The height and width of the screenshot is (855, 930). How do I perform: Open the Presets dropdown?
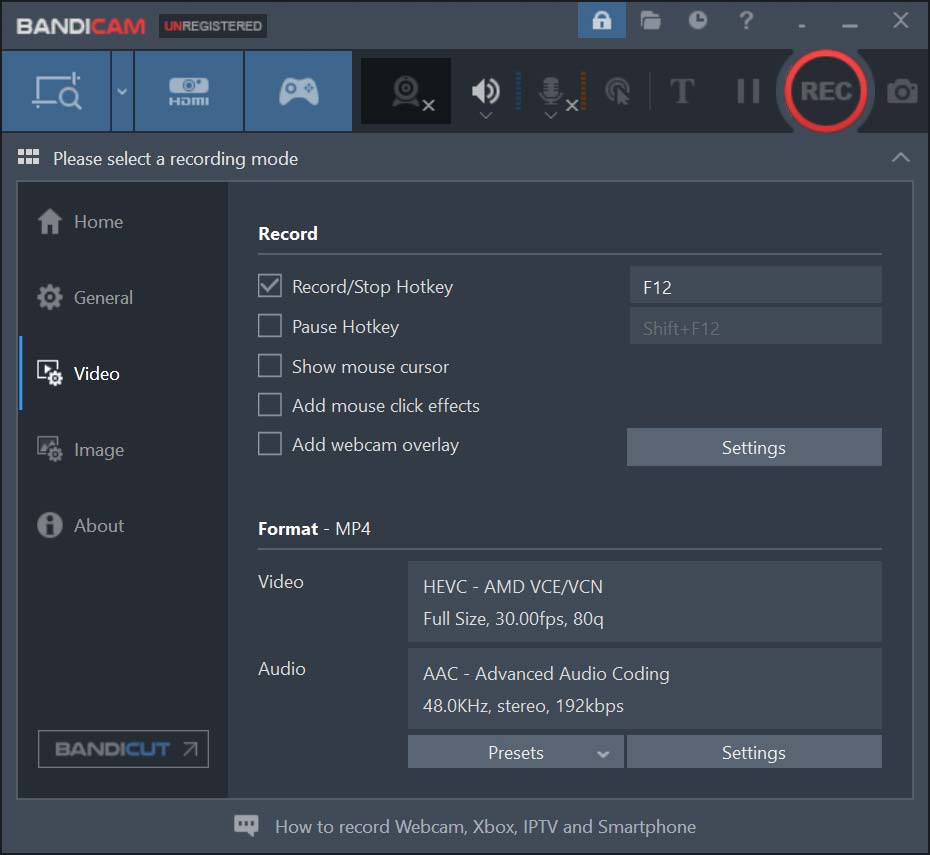pos(515,753)
